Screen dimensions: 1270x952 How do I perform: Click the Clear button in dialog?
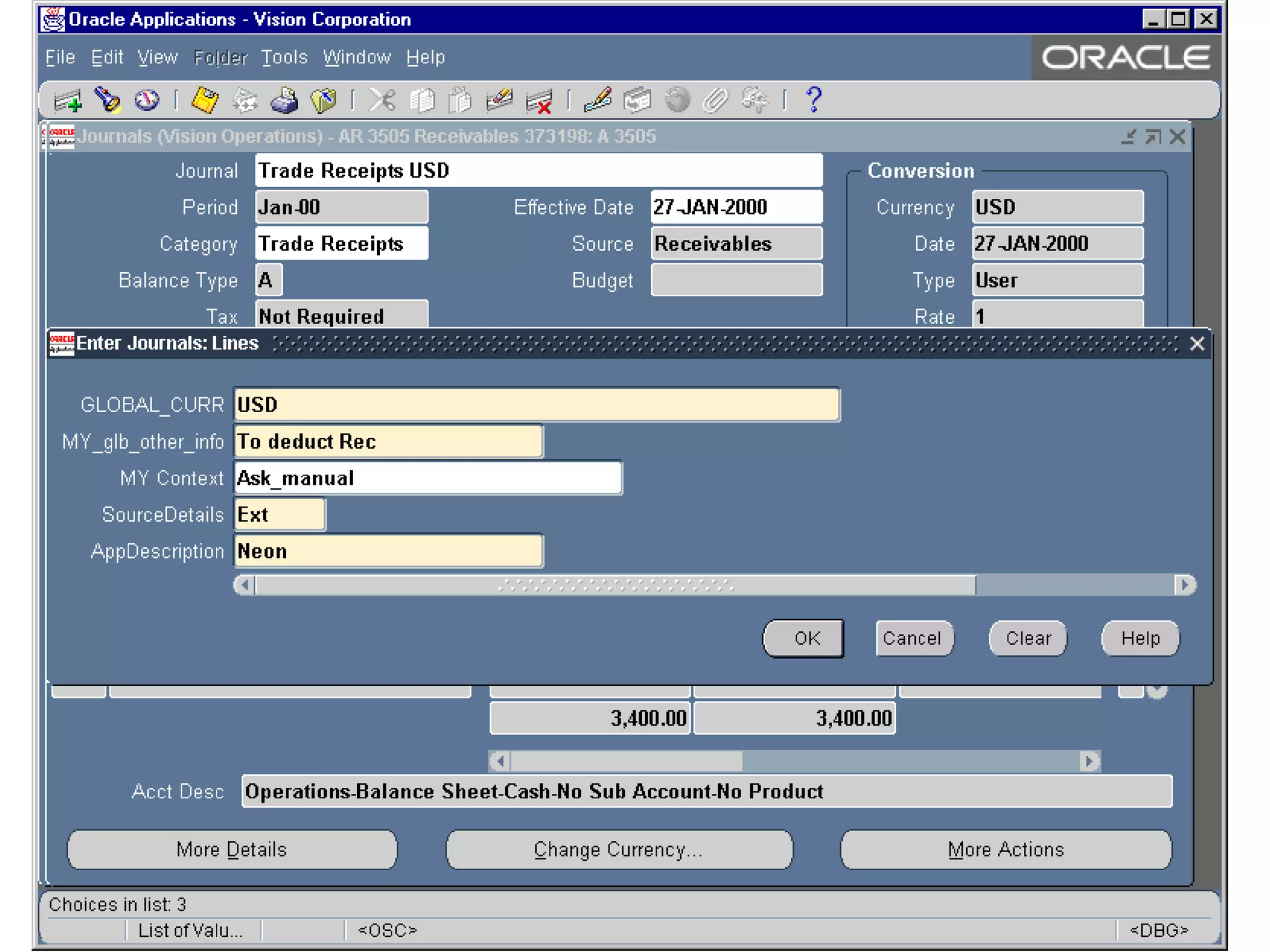point(1028,638)
